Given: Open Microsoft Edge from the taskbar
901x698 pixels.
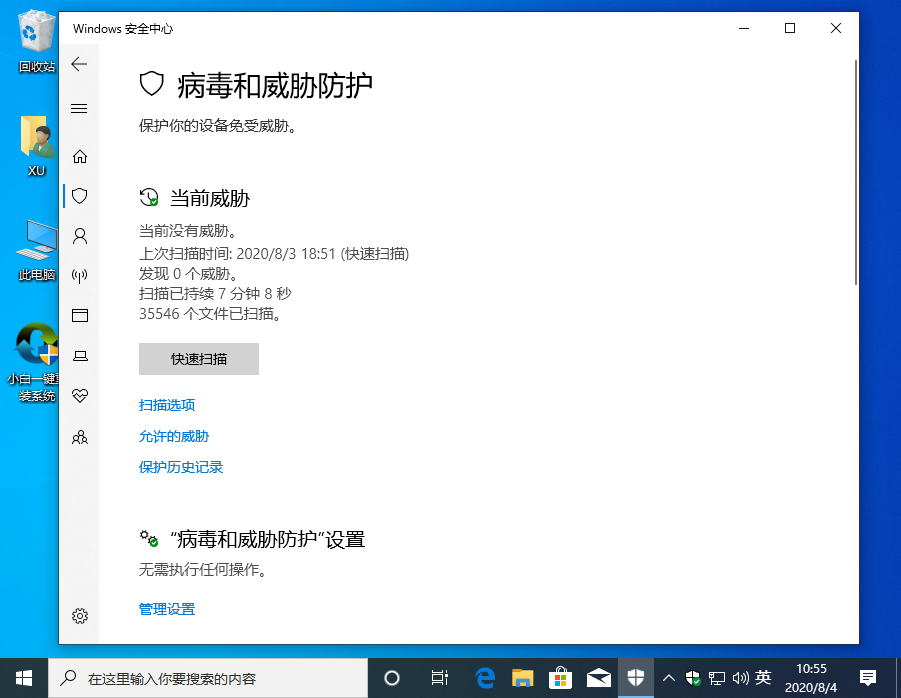Looking at the screenshot, I should point(484,677).
